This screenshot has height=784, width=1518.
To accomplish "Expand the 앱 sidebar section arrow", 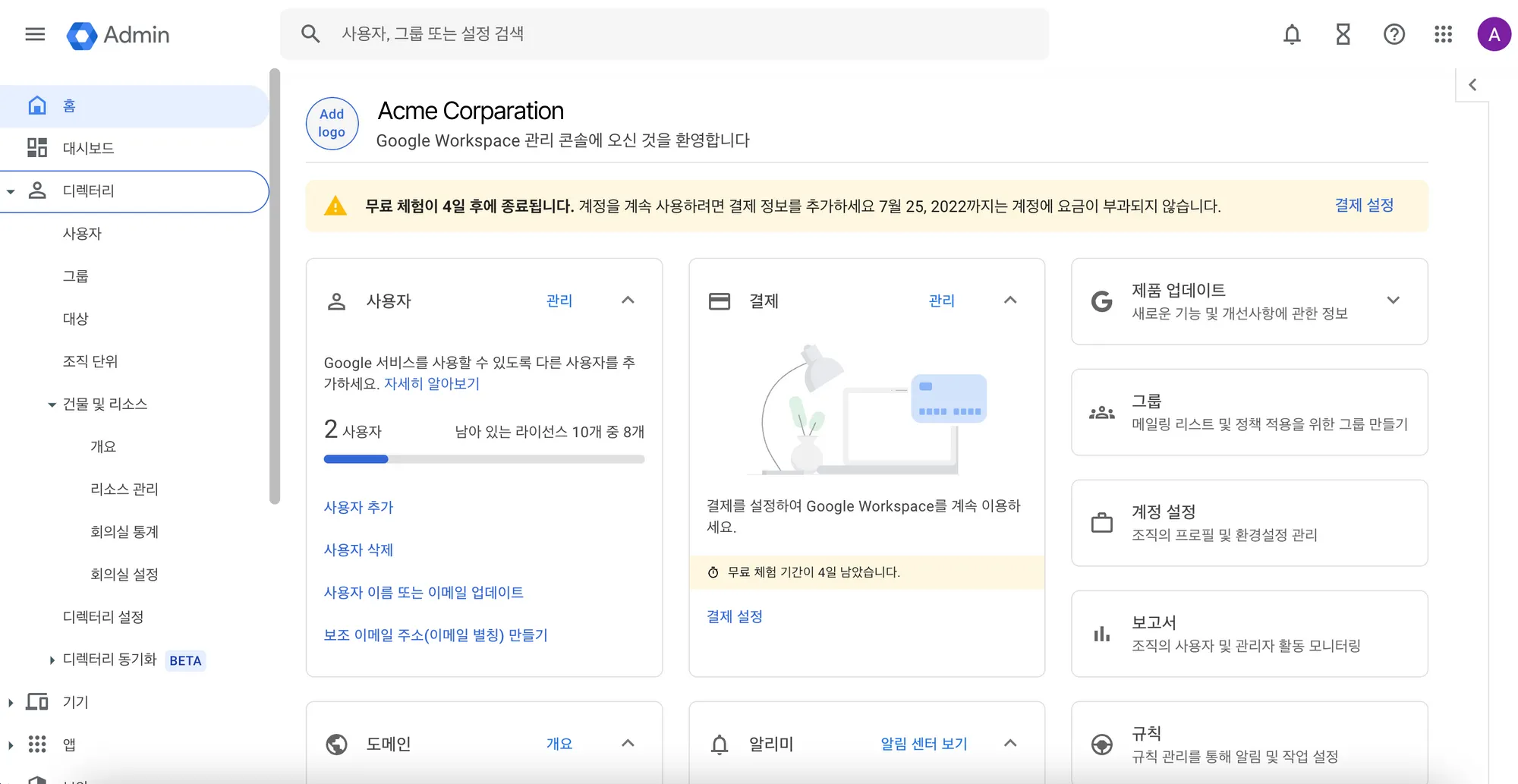I will pyautogui.click(x=11, y=745).
